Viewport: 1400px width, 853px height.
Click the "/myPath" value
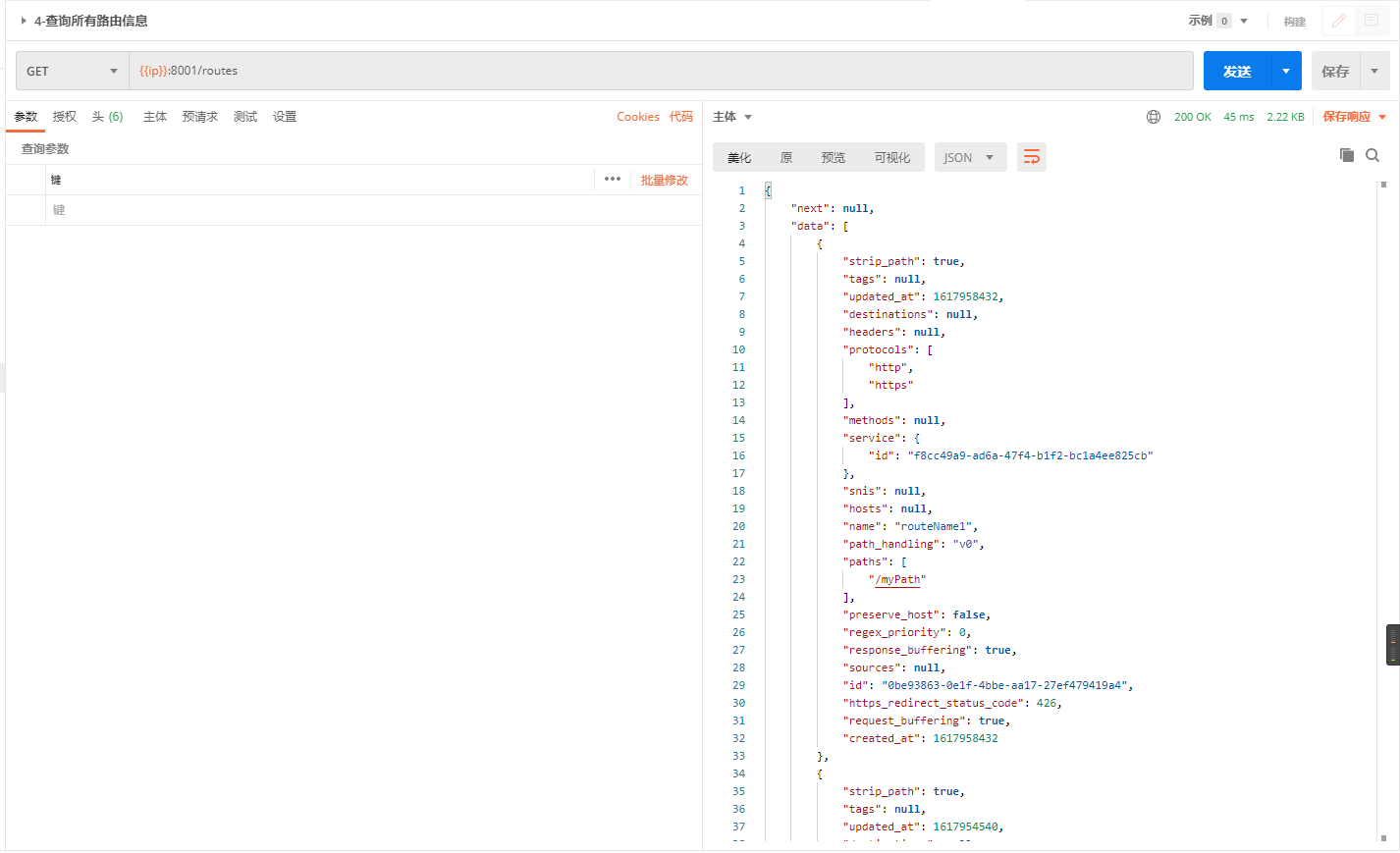(897, 579)
